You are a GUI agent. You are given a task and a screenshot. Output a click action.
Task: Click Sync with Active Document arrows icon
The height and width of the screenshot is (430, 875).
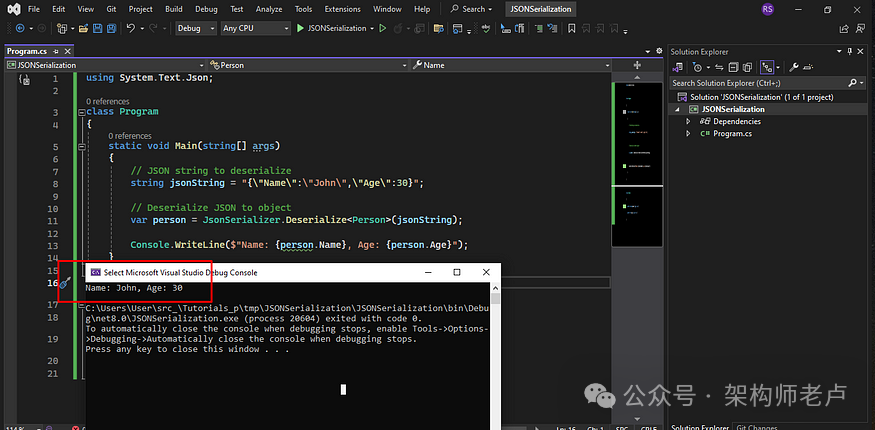(719, 67)
